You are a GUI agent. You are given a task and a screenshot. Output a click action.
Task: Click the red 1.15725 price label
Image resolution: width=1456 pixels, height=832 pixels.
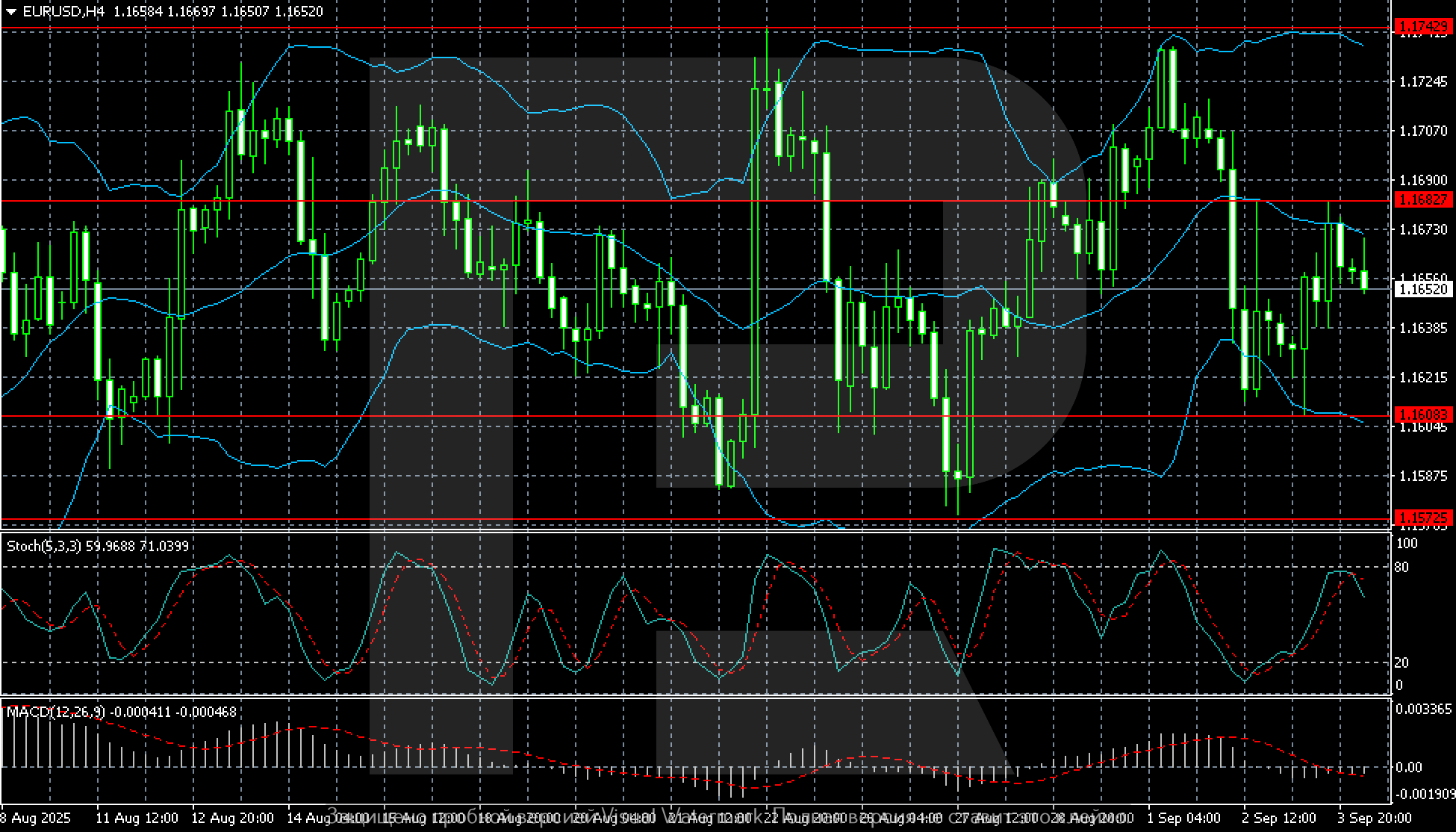pos(1422,518)
